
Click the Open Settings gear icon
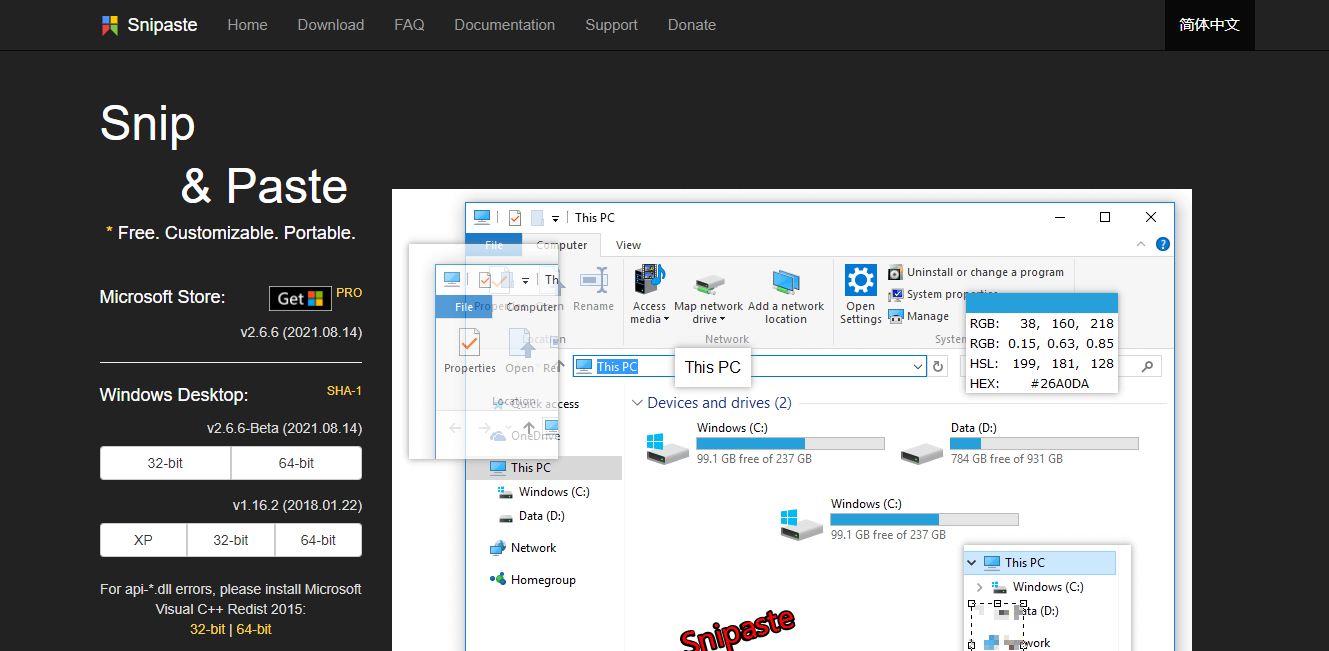point(860,281)
